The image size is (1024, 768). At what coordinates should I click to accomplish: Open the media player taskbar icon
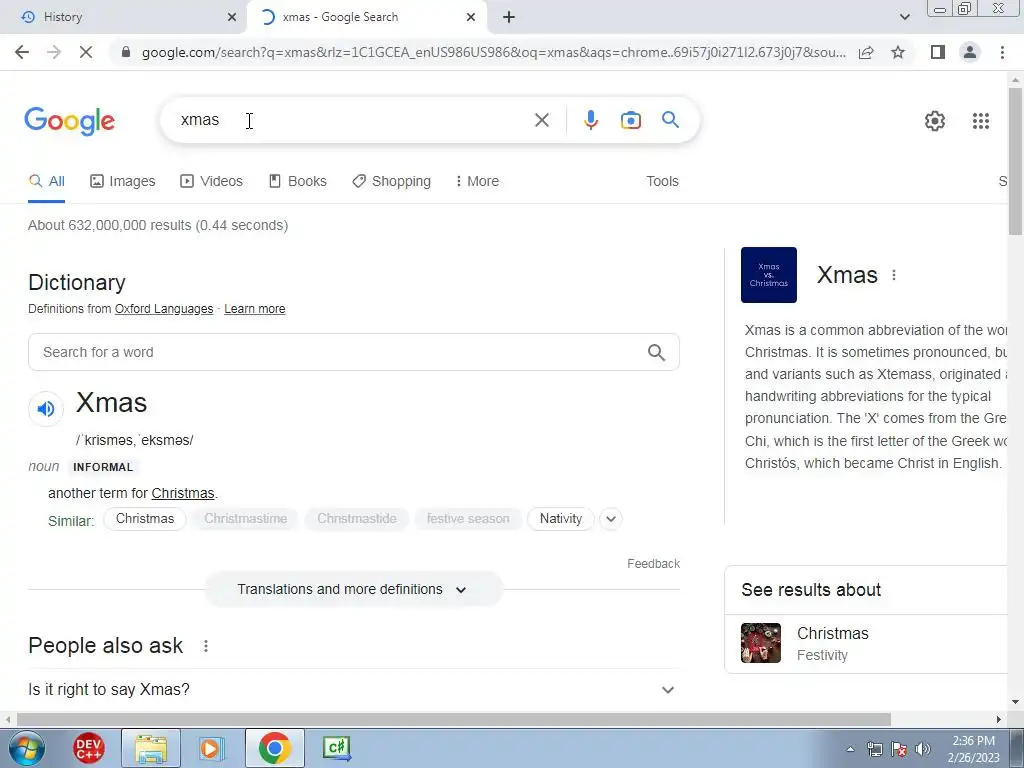(211, 748)
